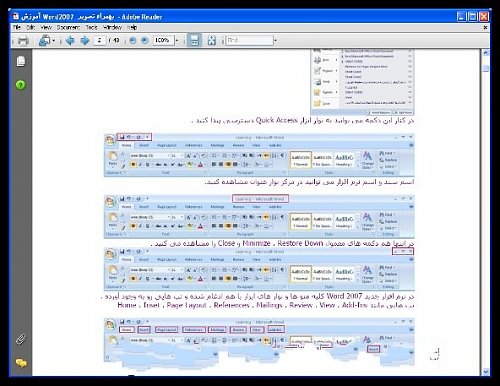Expand the Find box options dropdown
Viewport: 500px width, 386px height.
(x=275, y=41)
